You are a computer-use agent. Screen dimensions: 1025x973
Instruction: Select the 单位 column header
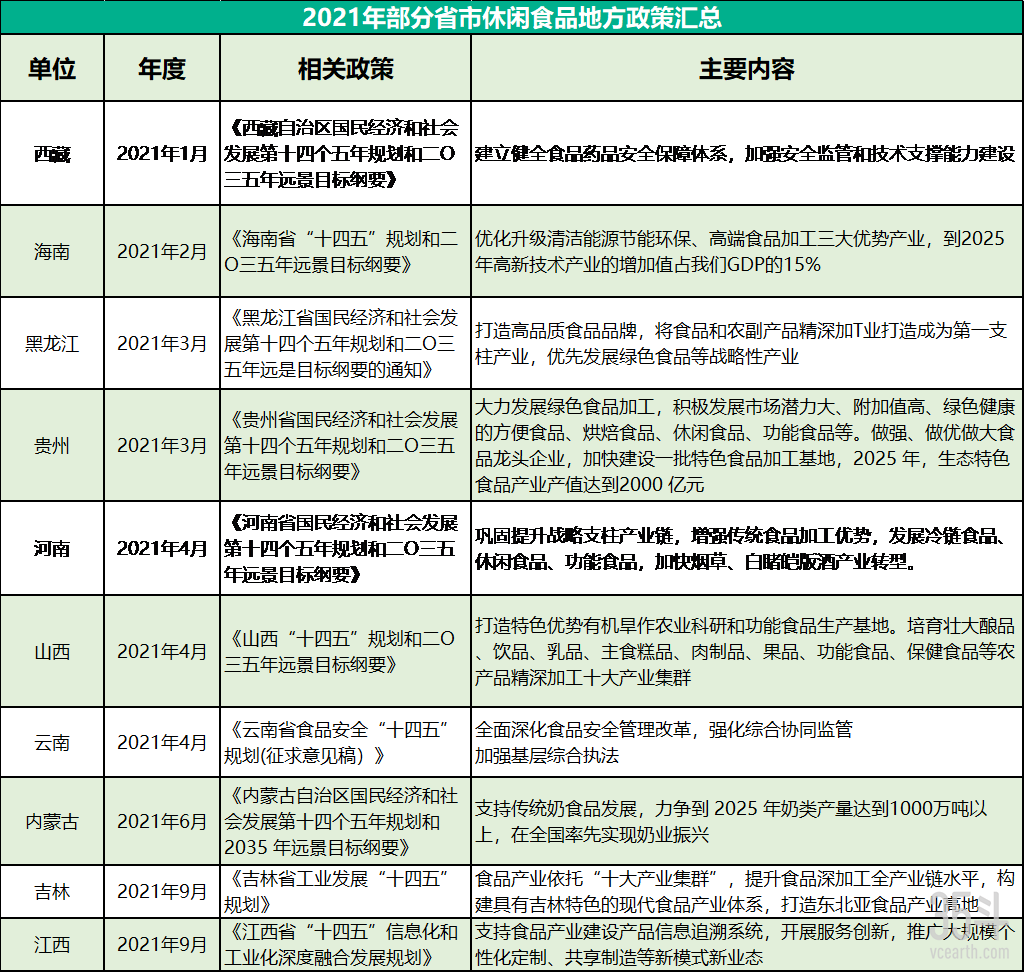pyautogui.click(x=52, y=68)
